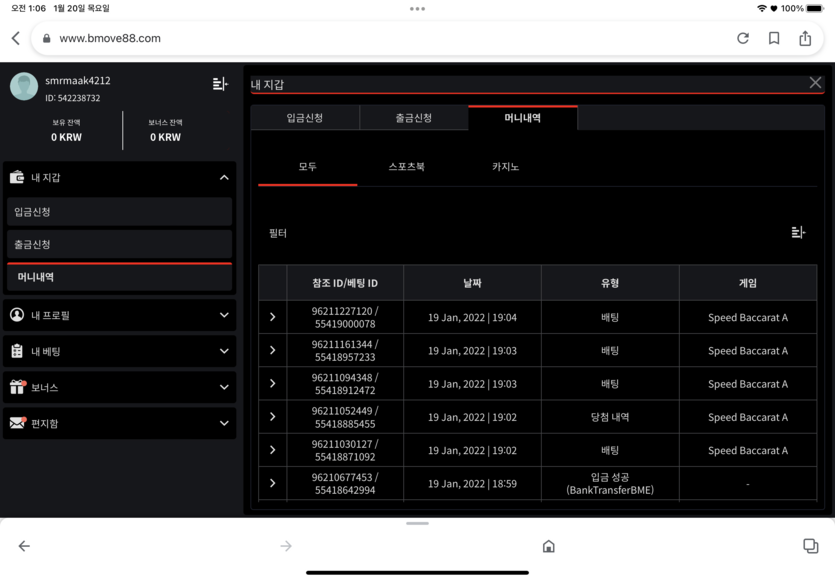The height and width of the screenshot is (580, 835).
Task: Expand row with ID 96211227120
Action: pos(273,317)
